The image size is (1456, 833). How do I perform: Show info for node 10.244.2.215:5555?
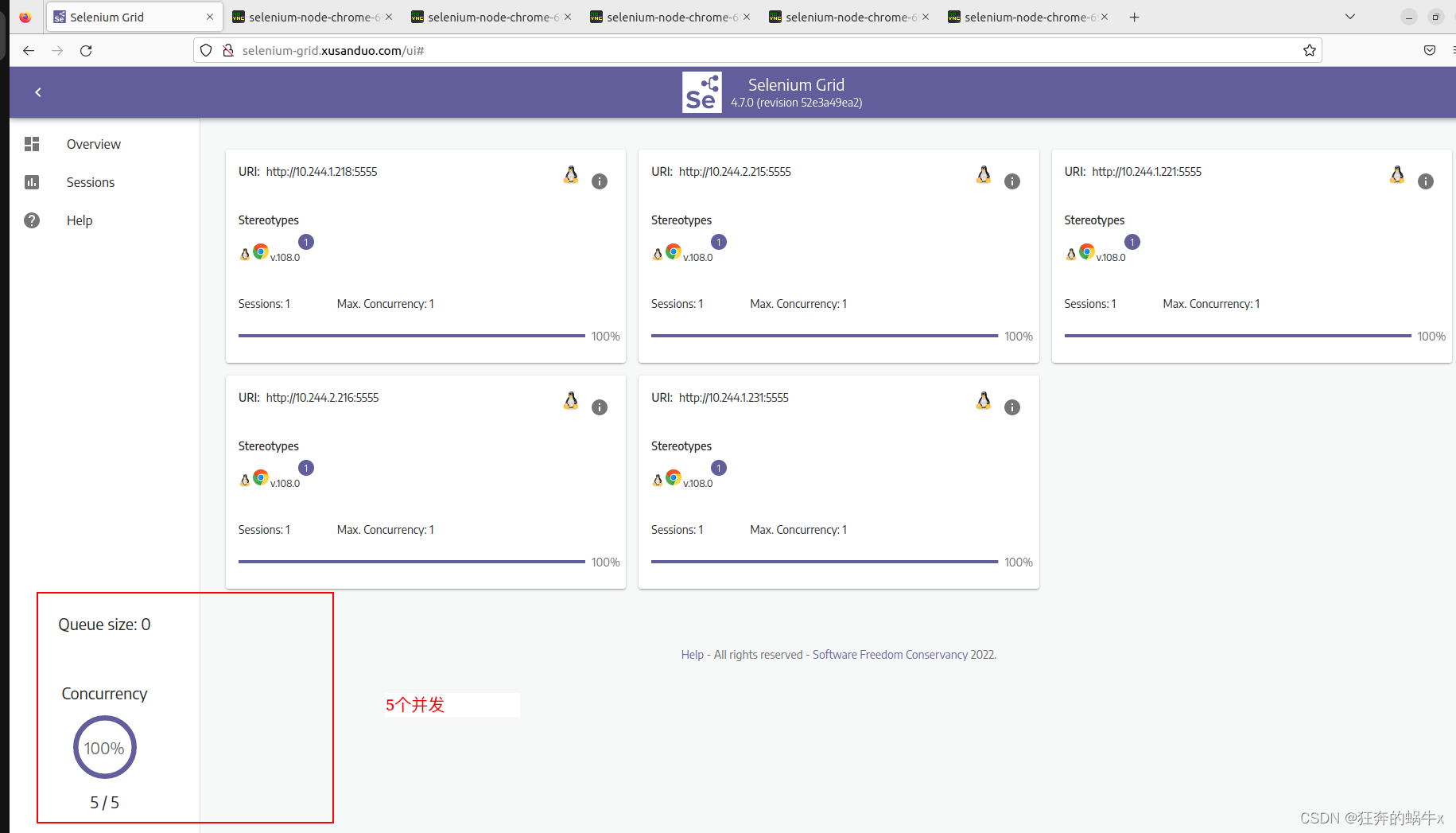(1012, 181)
